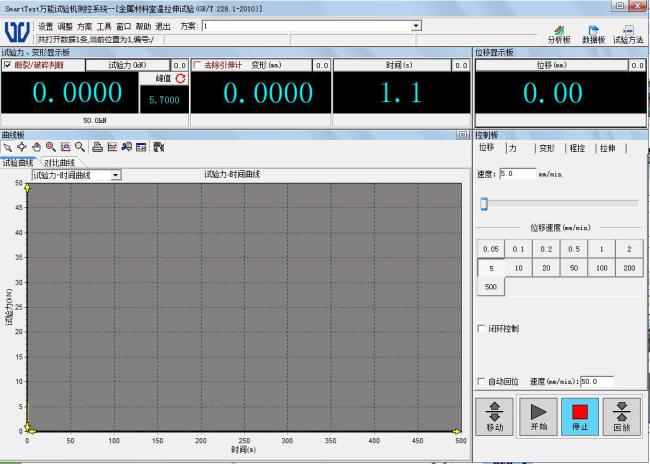Screen dimensions: 650x464
Task: Click the red peak value reset icon
Action: point(180,78)
